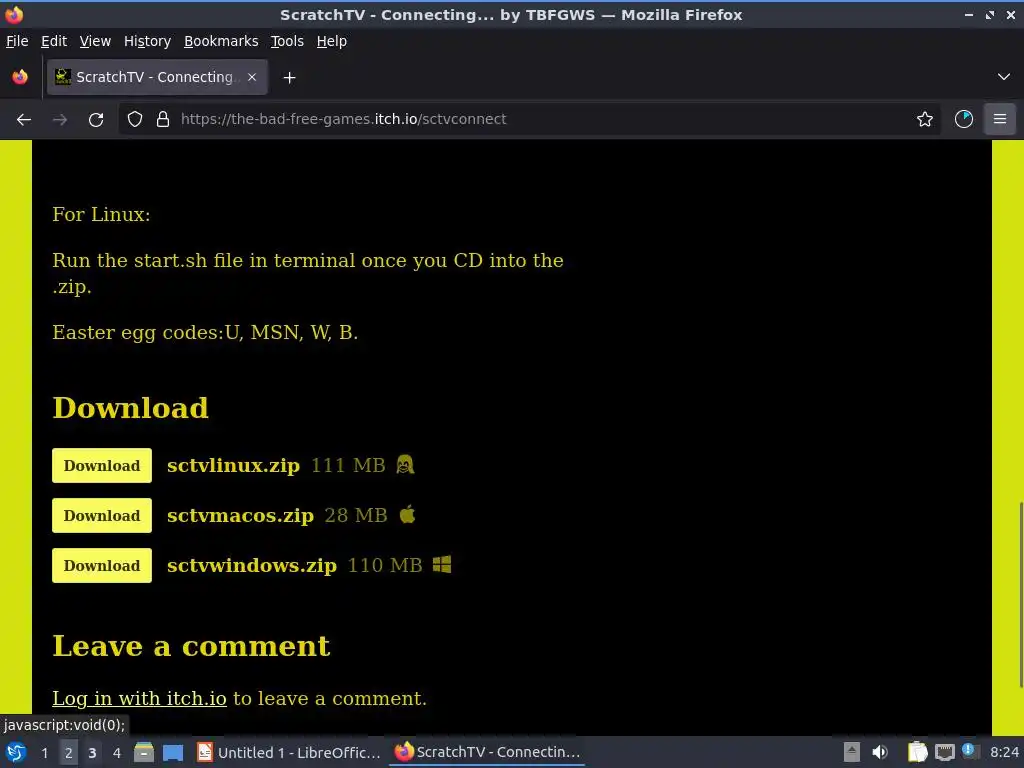The image size is (1024, 768).
Task: Open the Firefox View pinned icon
Action: pyautogui.click(x=20, y=77)
